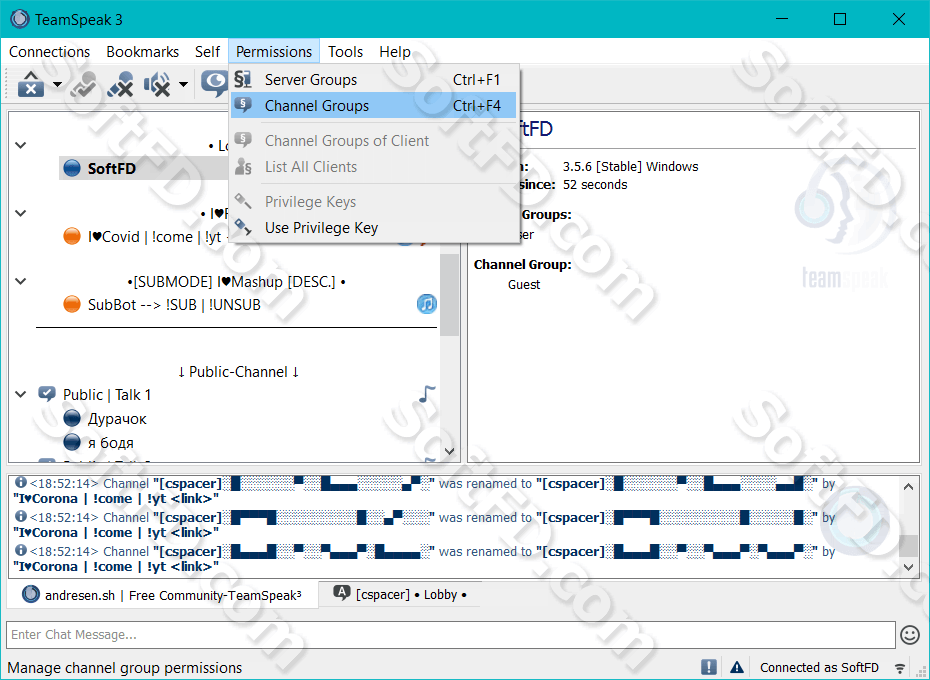Click the music note on Public | Talk 1
This screenshot has width=930, height=680.
[x=427, y=394]
